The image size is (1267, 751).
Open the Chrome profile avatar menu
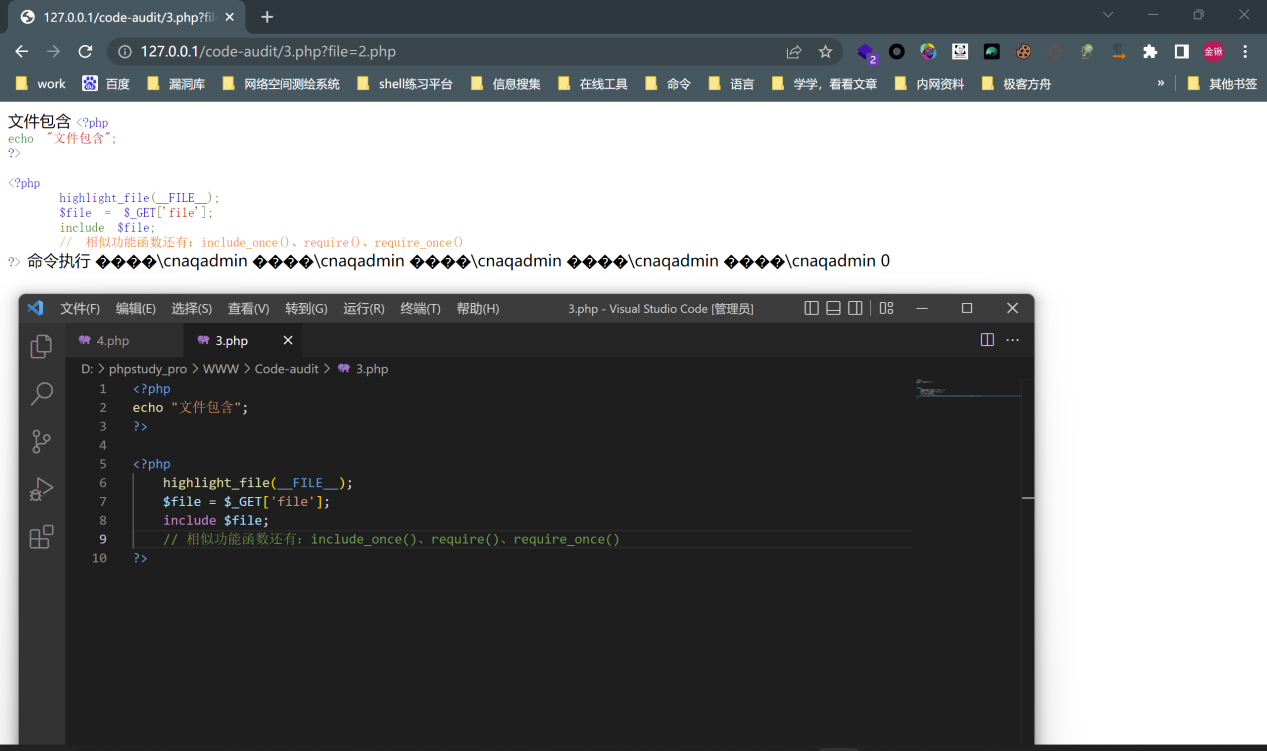tap(1213, 51)
